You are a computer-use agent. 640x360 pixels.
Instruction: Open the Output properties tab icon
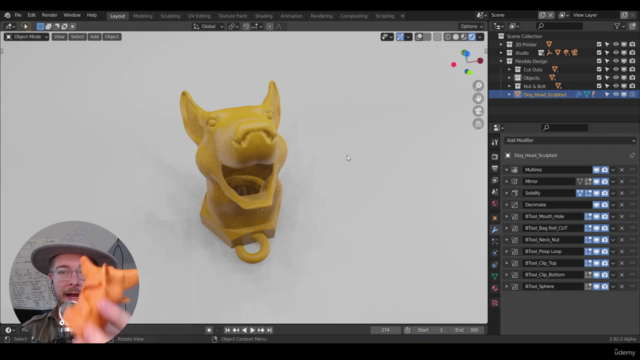(495, 169)
